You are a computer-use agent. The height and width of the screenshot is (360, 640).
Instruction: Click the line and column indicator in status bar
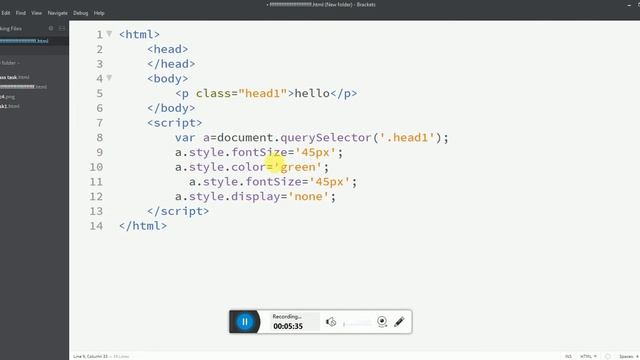[x=91, y=356]
